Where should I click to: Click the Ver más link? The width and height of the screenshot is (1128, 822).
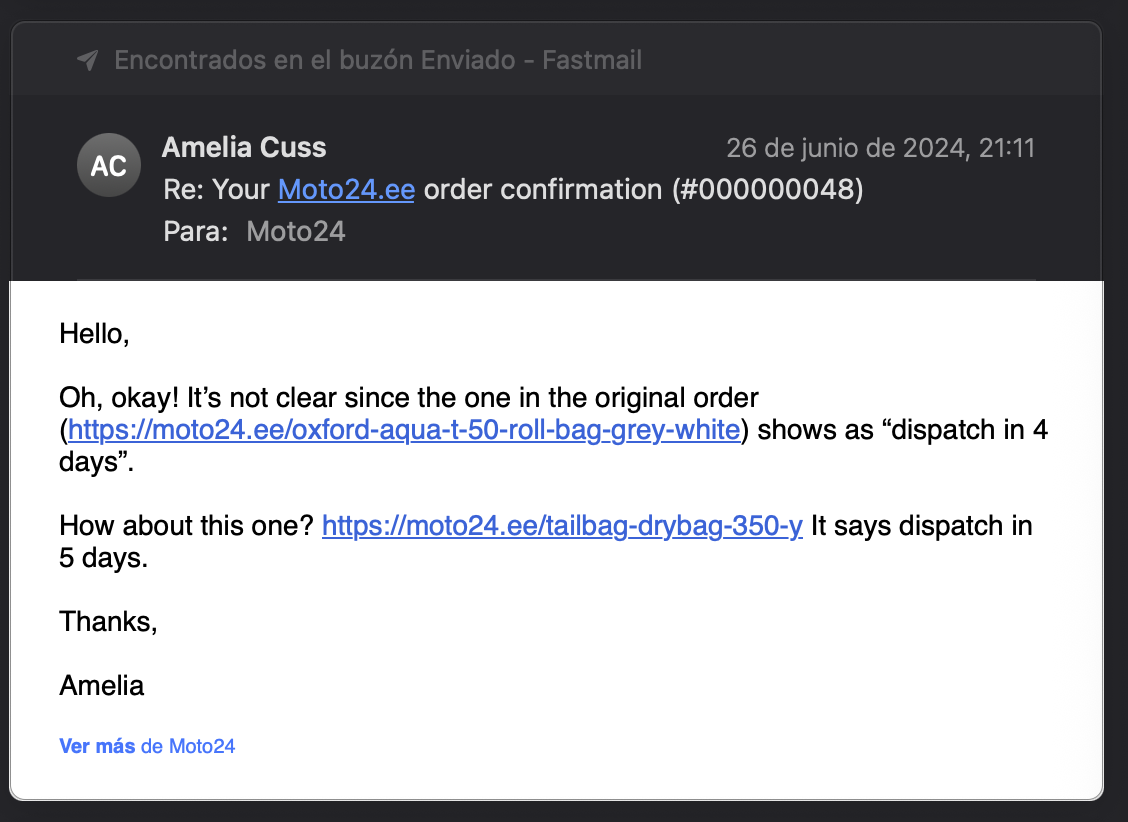(96, 746)
